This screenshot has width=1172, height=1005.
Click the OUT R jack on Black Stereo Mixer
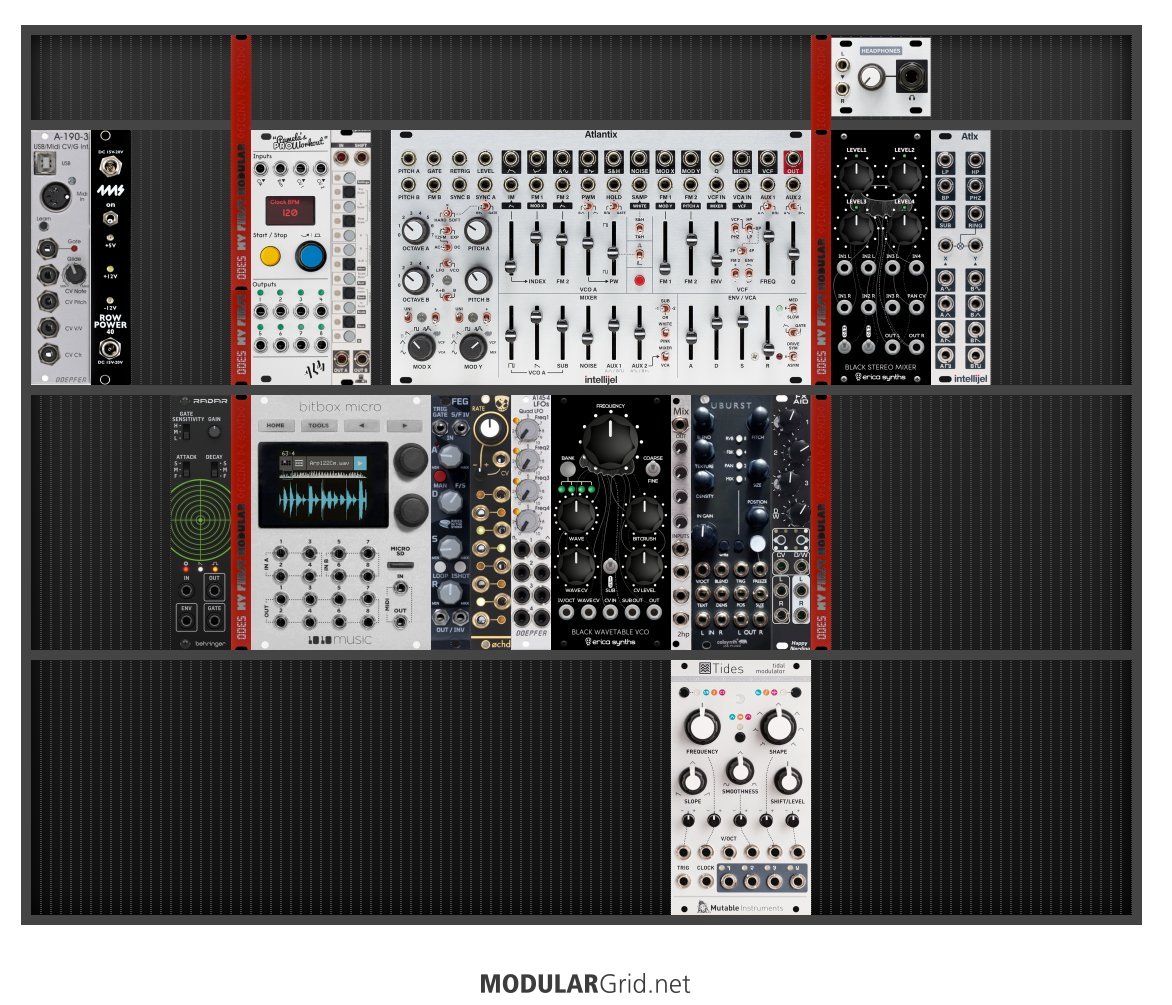click(916, 347)
